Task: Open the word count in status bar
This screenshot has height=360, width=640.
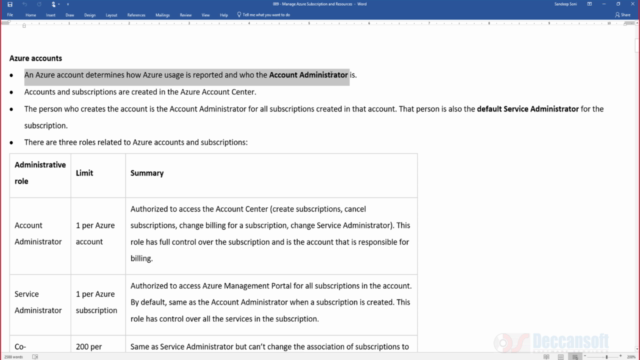Action: (x=13, y=357)
